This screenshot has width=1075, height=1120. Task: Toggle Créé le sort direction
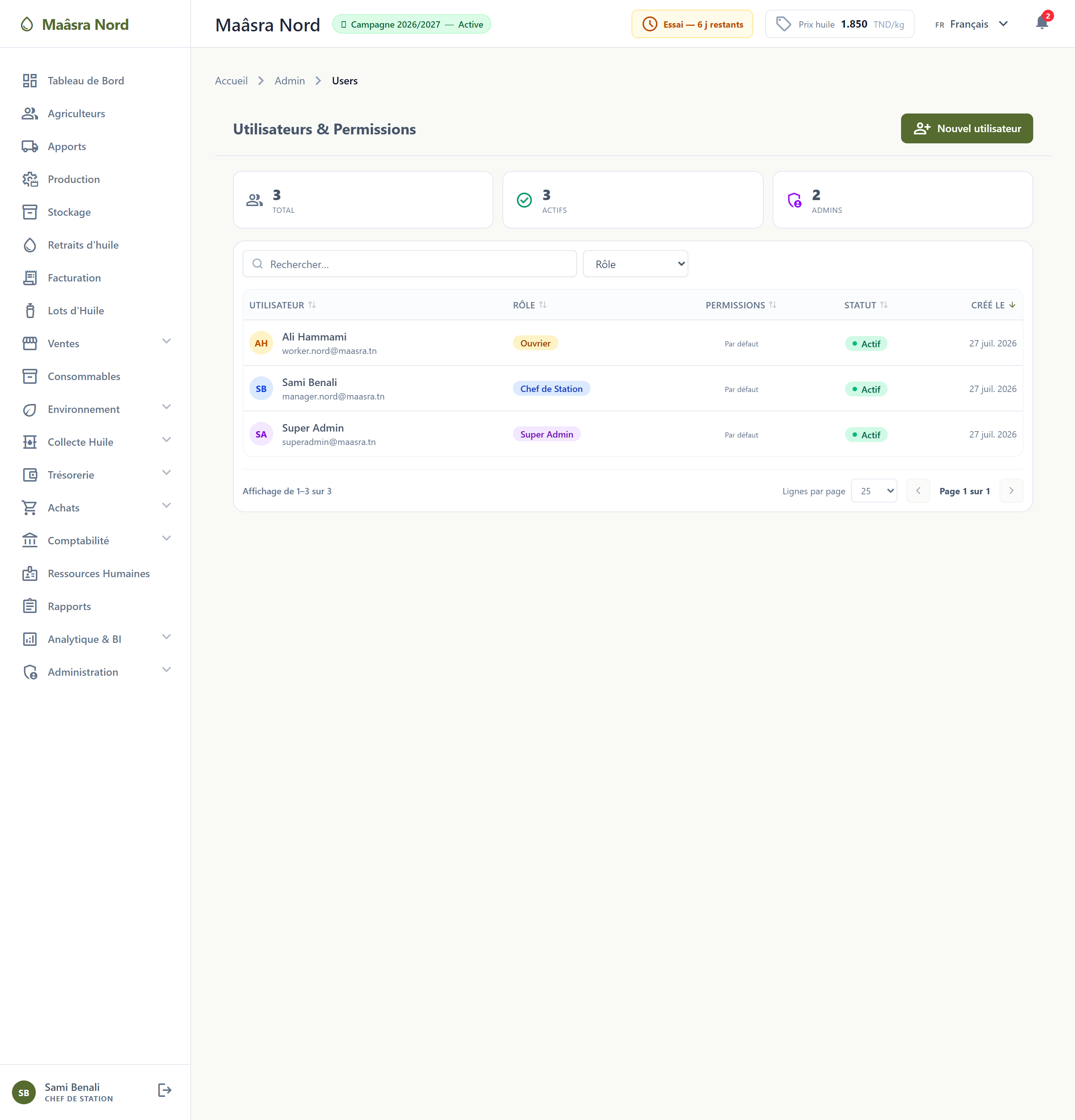click(993, 305)
